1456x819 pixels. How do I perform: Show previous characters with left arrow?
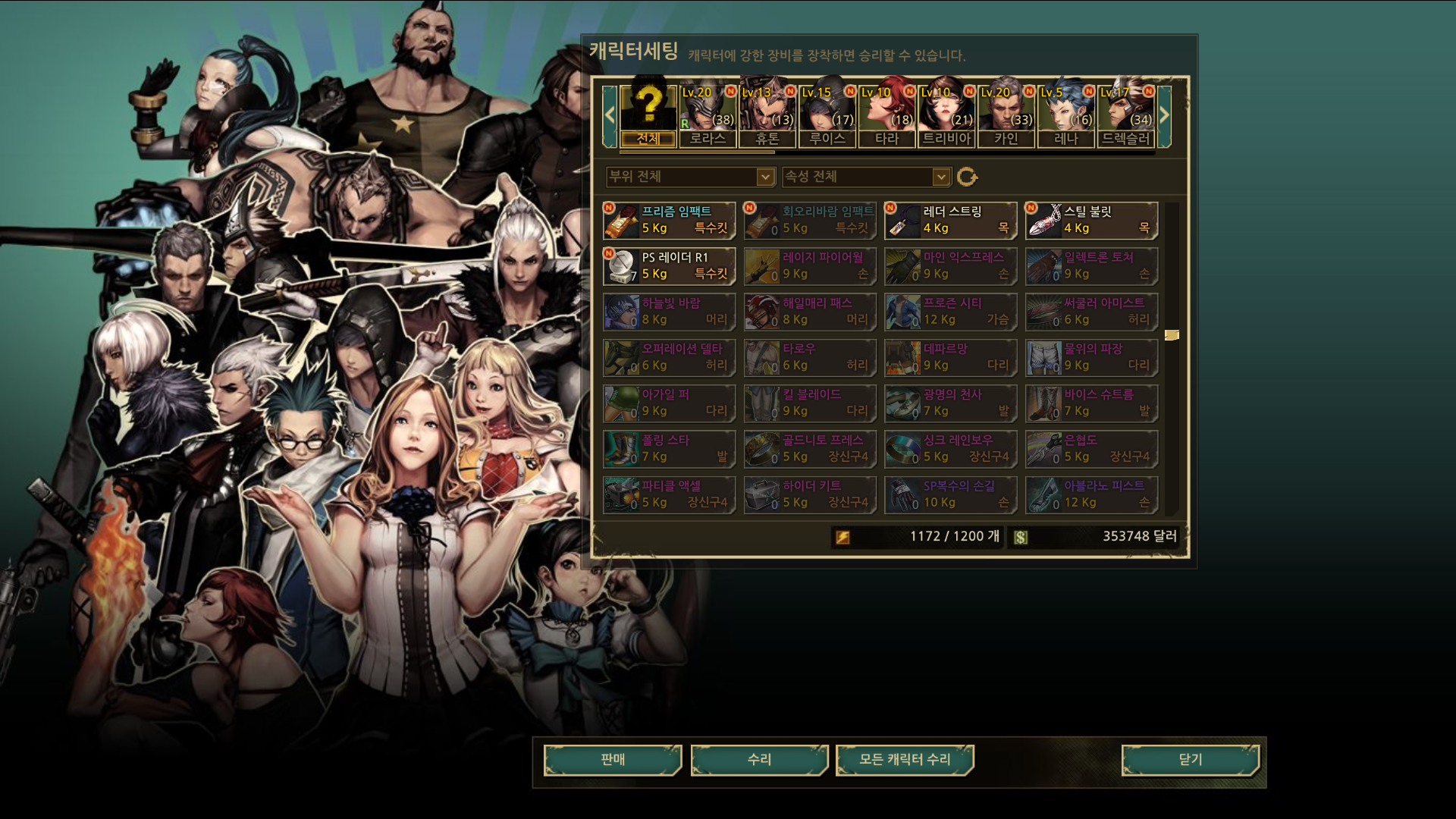pyautogui.click(x=610, y=116)
